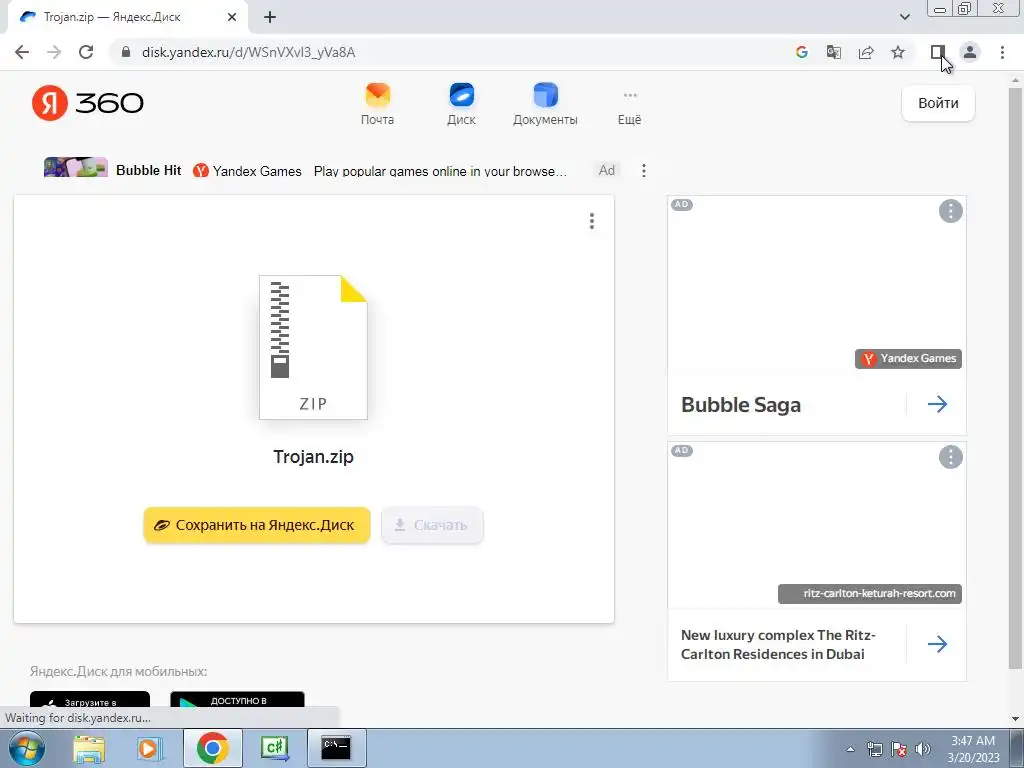
Task: Click the volume speaker tray icon
Action: pos(923,749)
